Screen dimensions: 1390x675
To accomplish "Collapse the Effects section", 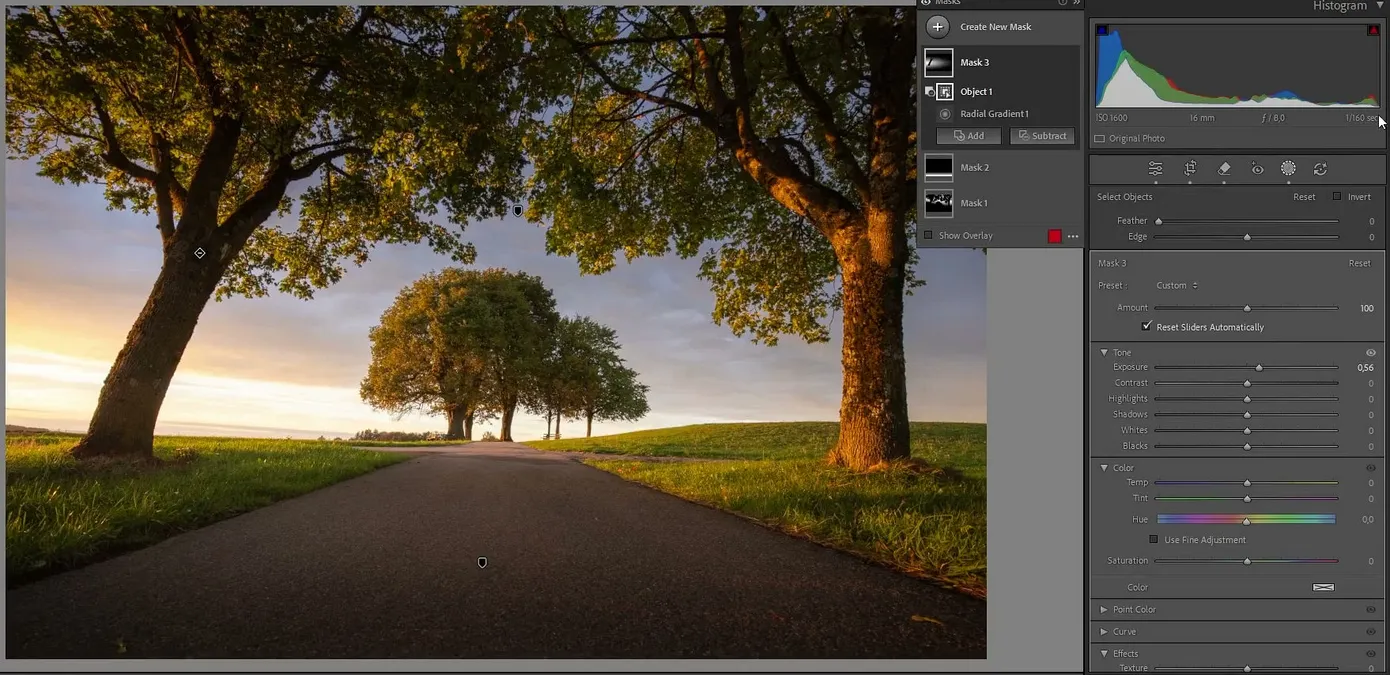I will pyautogui.click(x=1104, y=654).
